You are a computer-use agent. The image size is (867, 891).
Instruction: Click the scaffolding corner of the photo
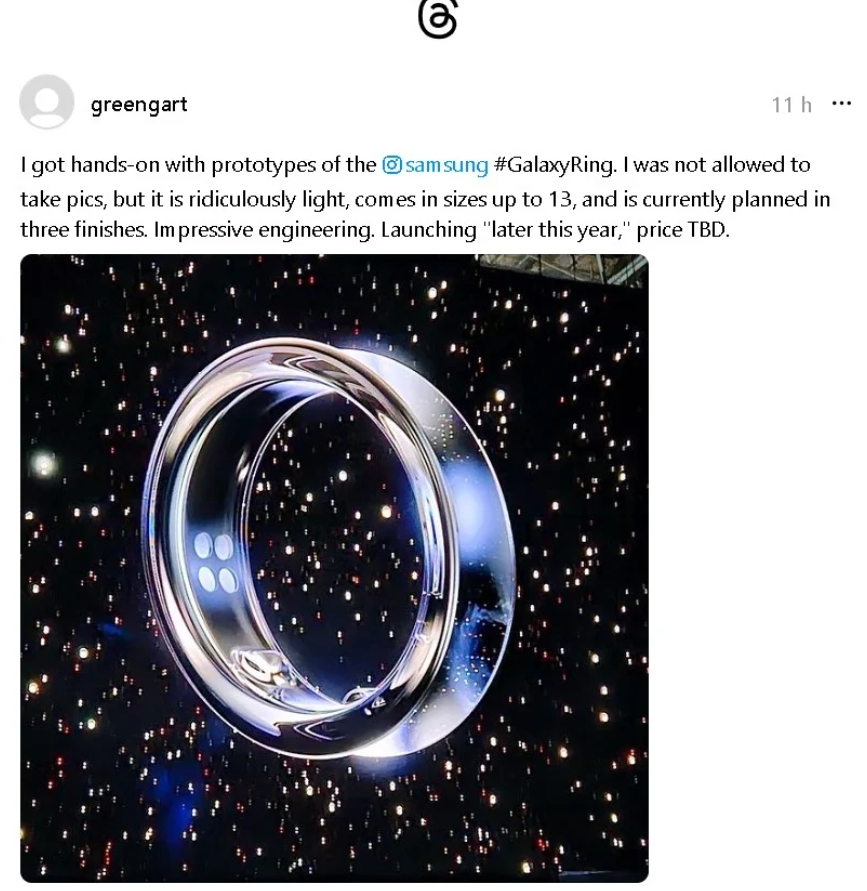(562, 267)
